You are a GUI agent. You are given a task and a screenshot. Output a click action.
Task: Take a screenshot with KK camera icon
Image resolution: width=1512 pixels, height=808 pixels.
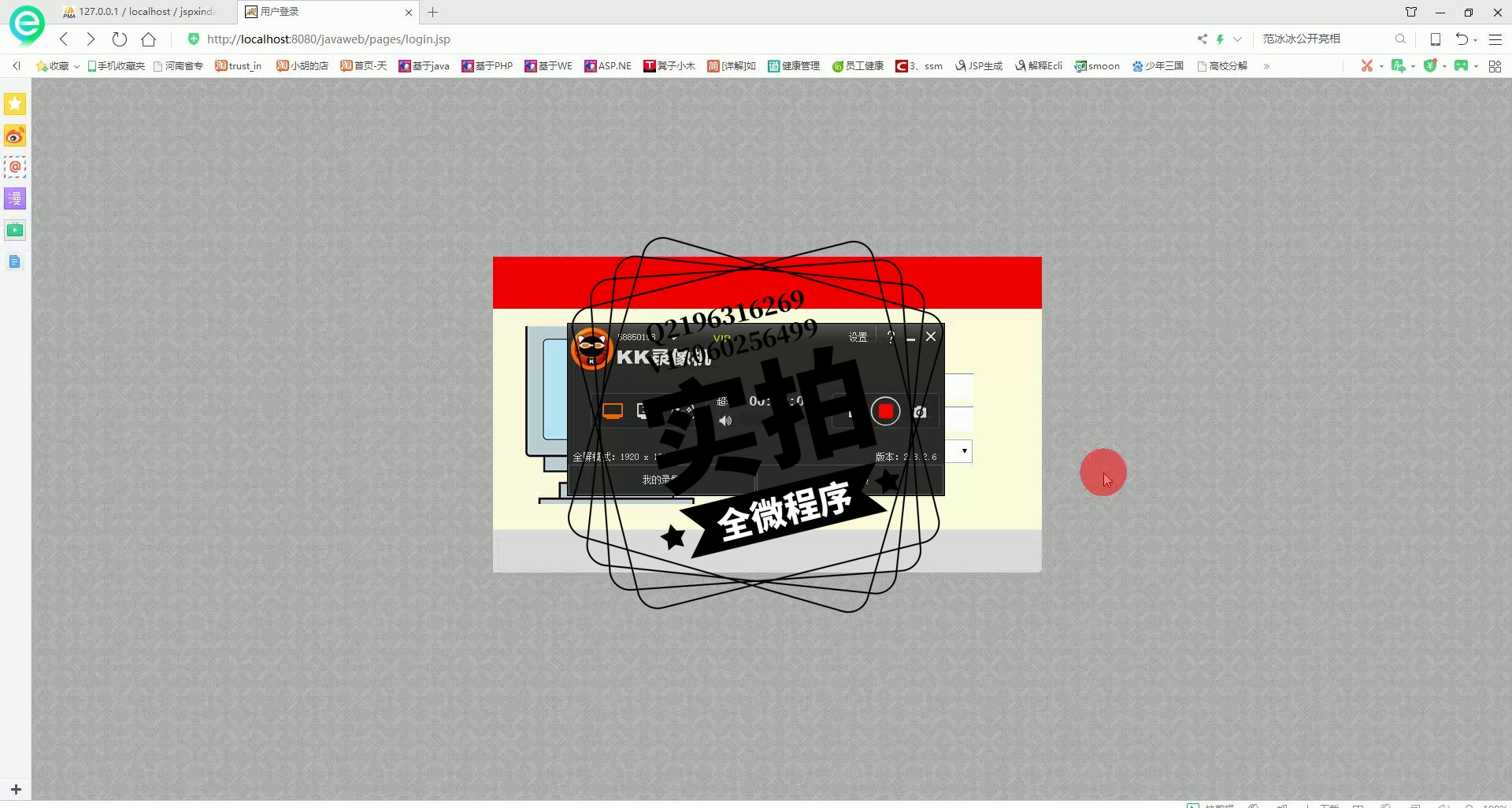(920, 412)
